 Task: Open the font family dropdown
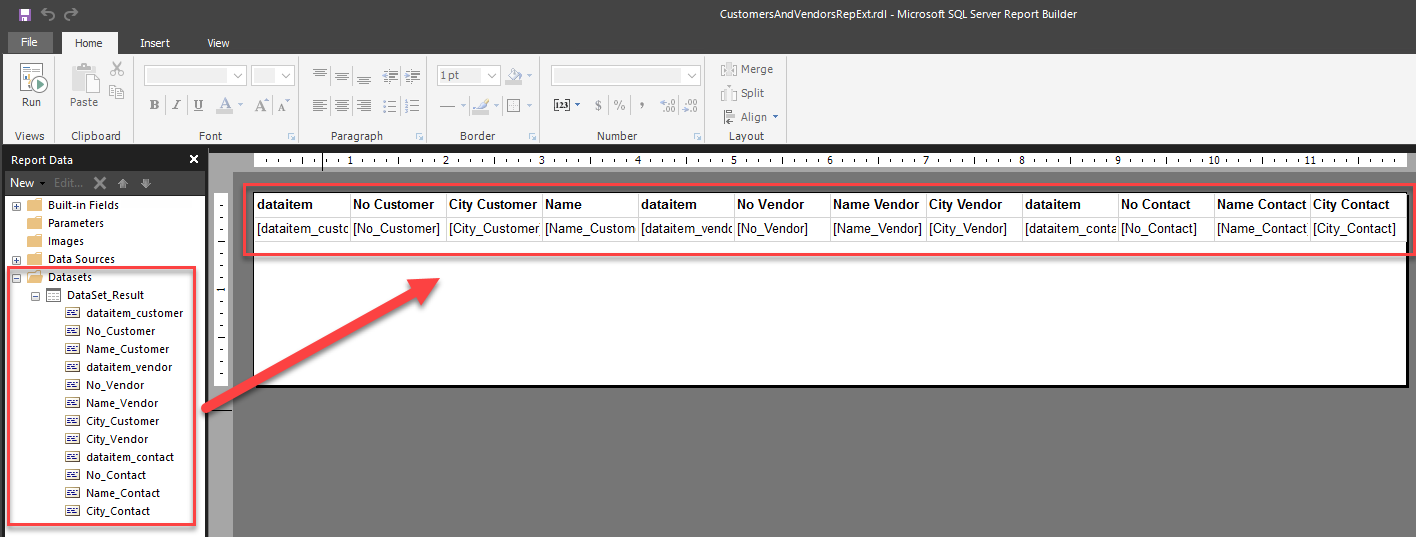click(237, 75)
